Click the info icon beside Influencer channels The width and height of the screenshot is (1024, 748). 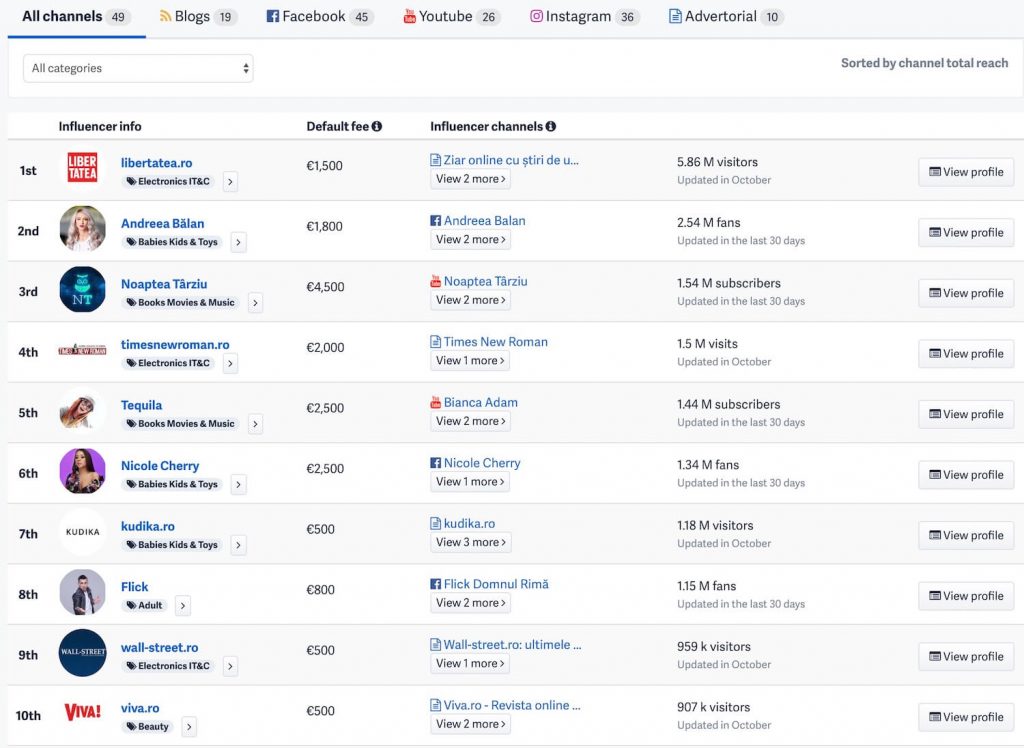[551, 127]
